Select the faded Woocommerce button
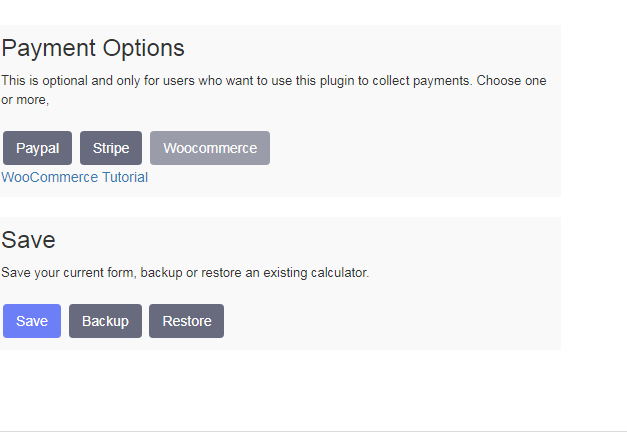 210,148
